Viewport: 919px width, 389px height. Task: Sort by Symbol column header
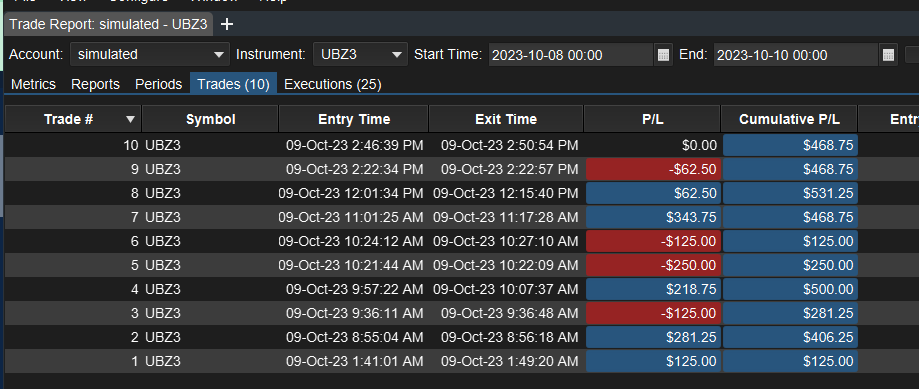point(210,120)
